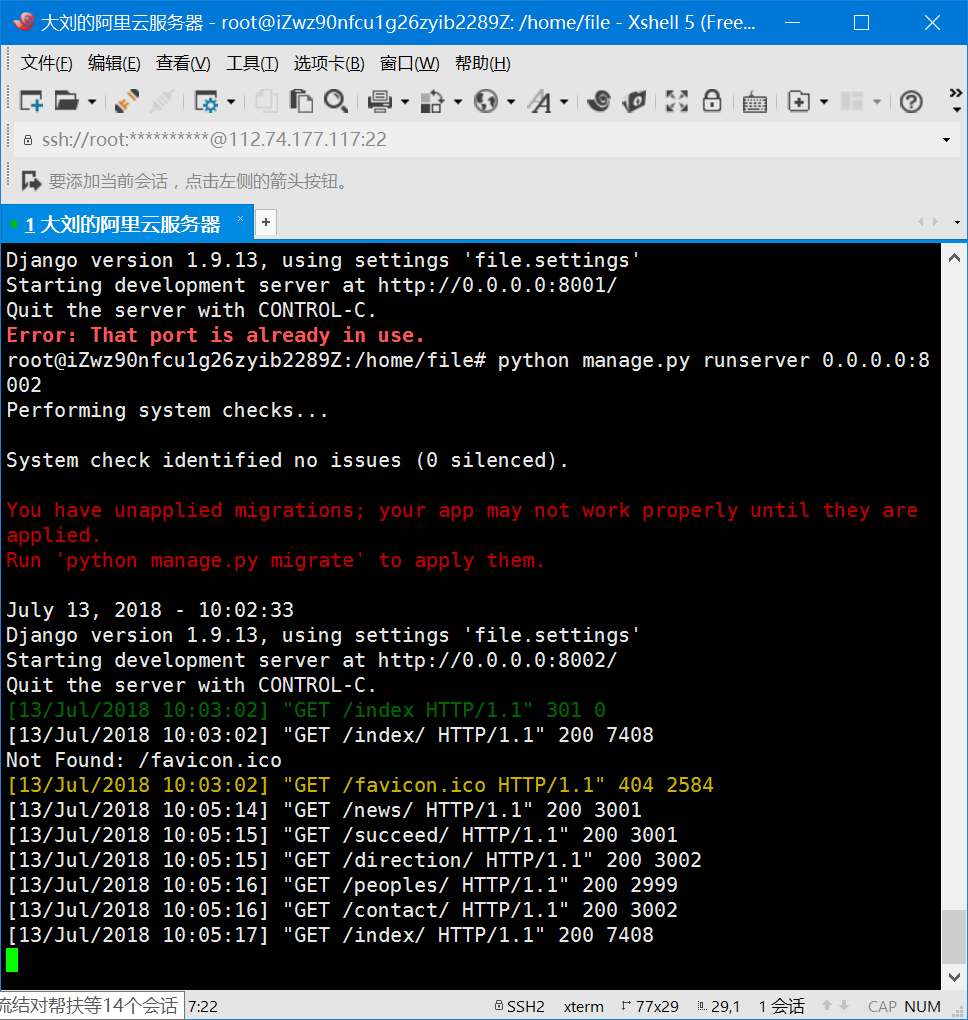Expand the new tab icon dropdown arrow
The image size is (968, 1020).
coord(824,102)
